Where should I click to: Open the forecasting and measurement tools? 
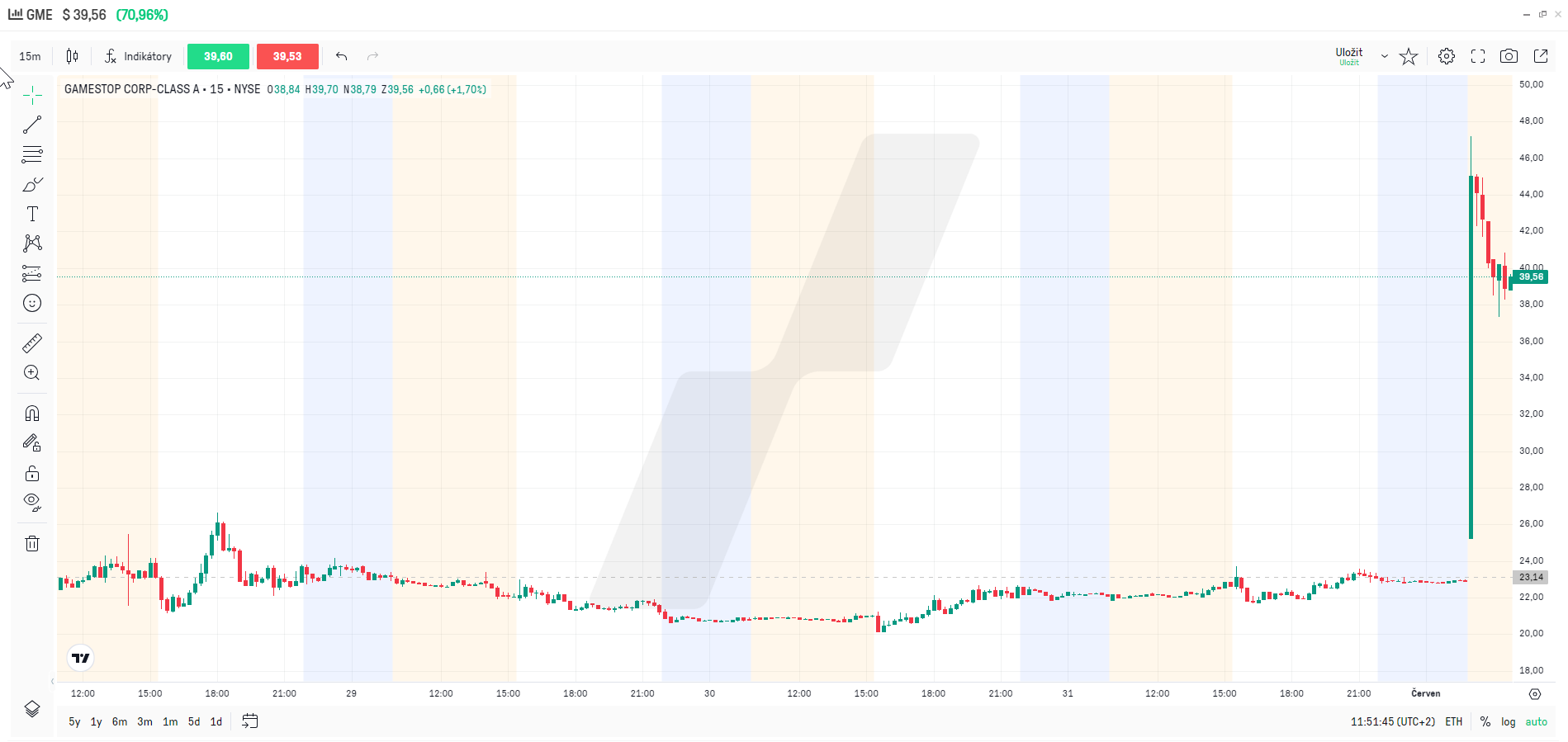tap(32, 273)
